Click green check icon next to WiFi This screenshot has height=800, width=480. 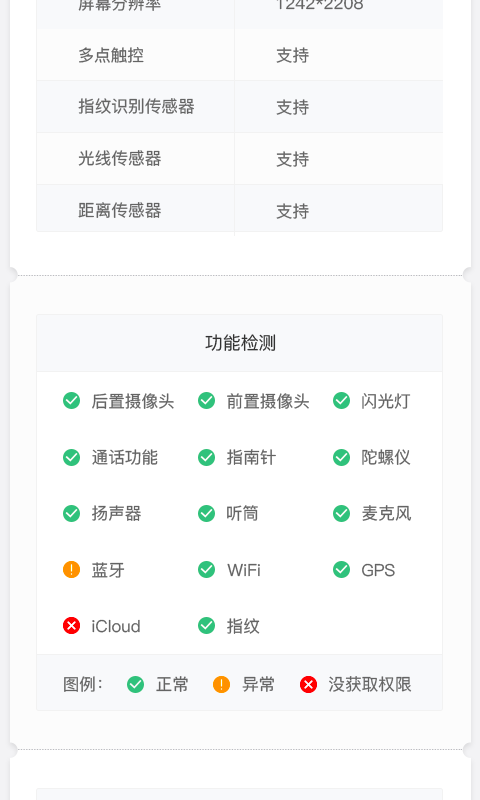[207, 569]
